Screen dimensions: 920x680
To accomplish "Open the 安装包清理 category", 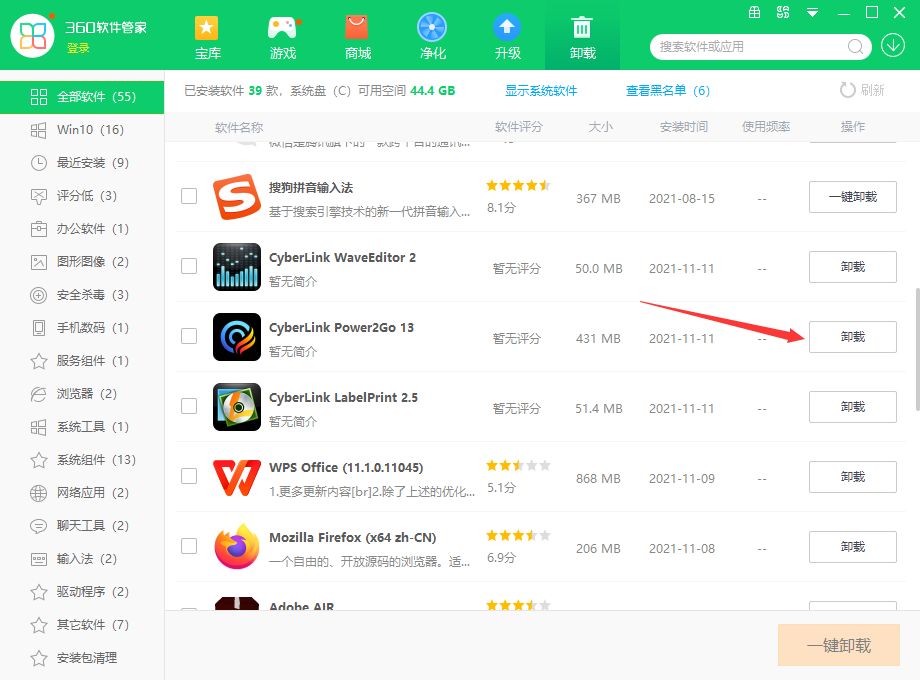I will [x=82, y=658].
